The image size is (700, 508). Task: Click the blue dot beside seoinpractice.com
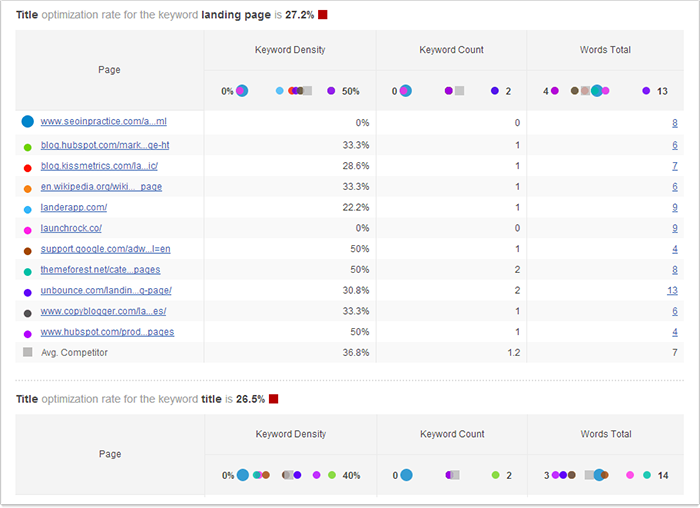click(27, 122)
